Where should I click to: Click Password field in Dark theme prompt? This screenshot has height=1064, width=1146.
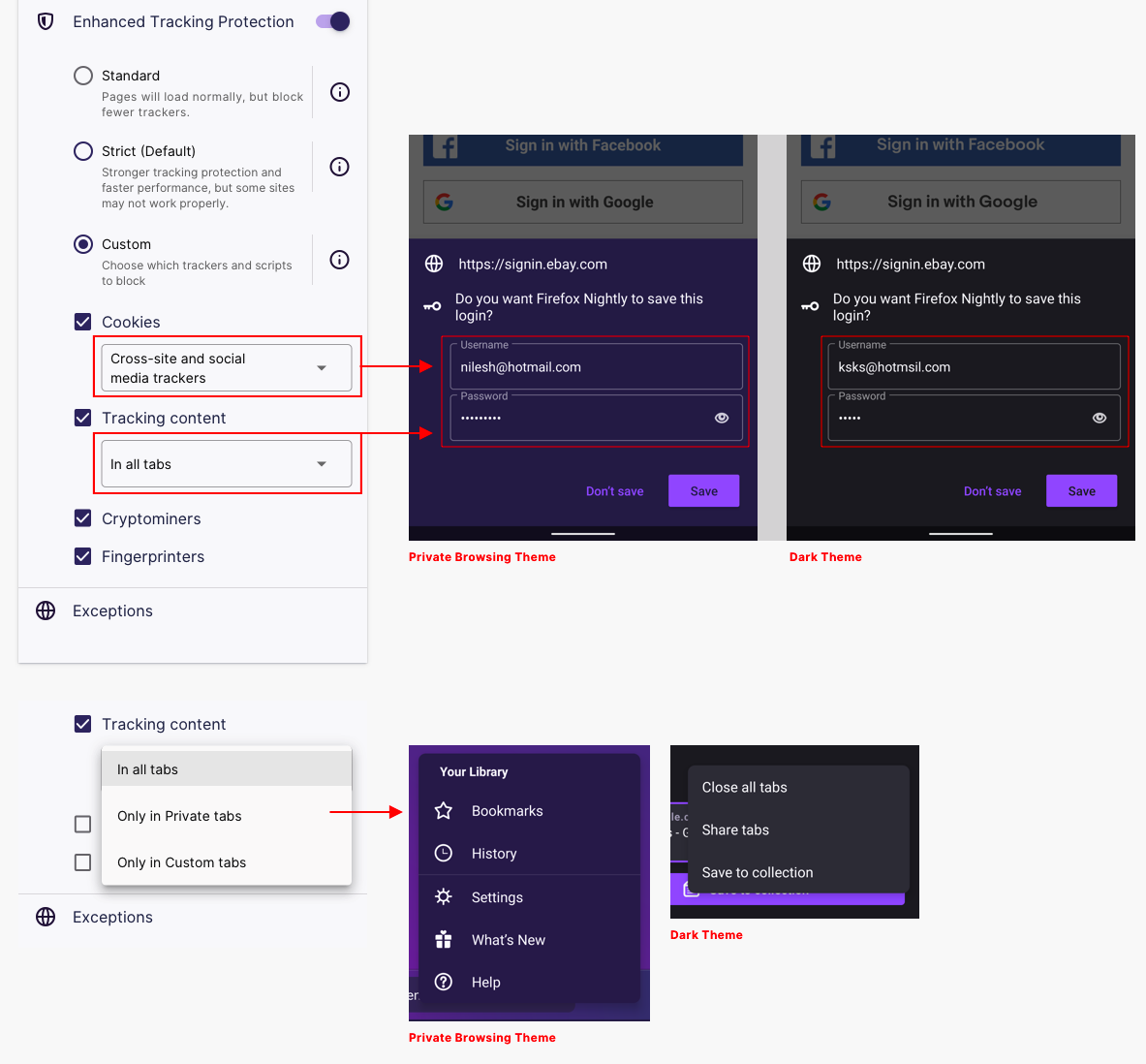pyautogui.click(x=975, y=418)
